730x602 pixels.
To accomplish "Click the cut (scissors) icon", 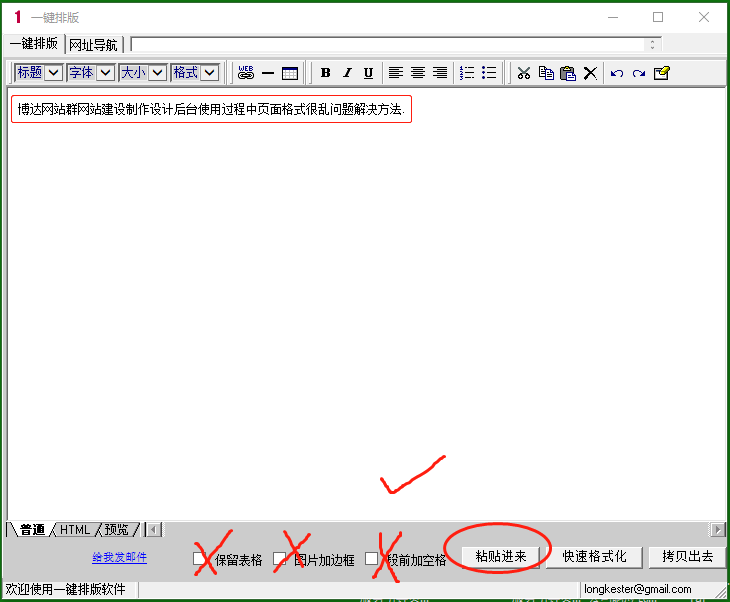I will (523, 73).
